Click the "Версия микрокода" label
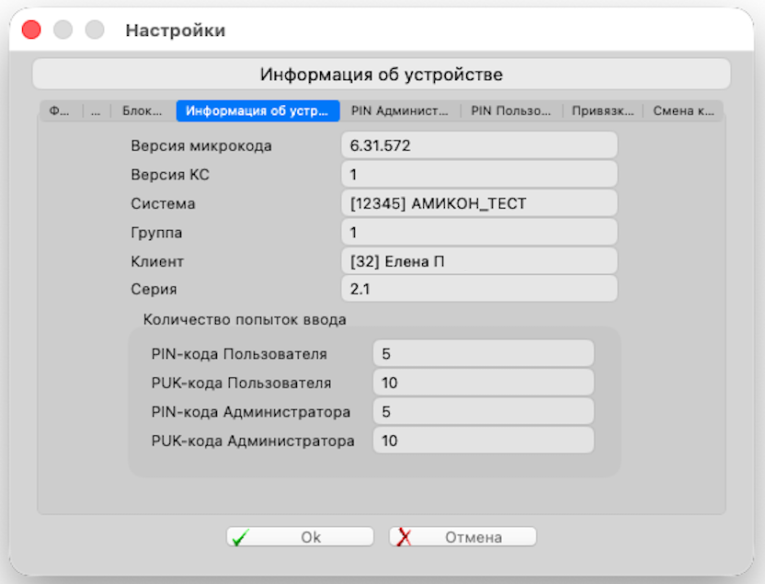The height and width of the screenshot is (584, 765). pos(201,146)
